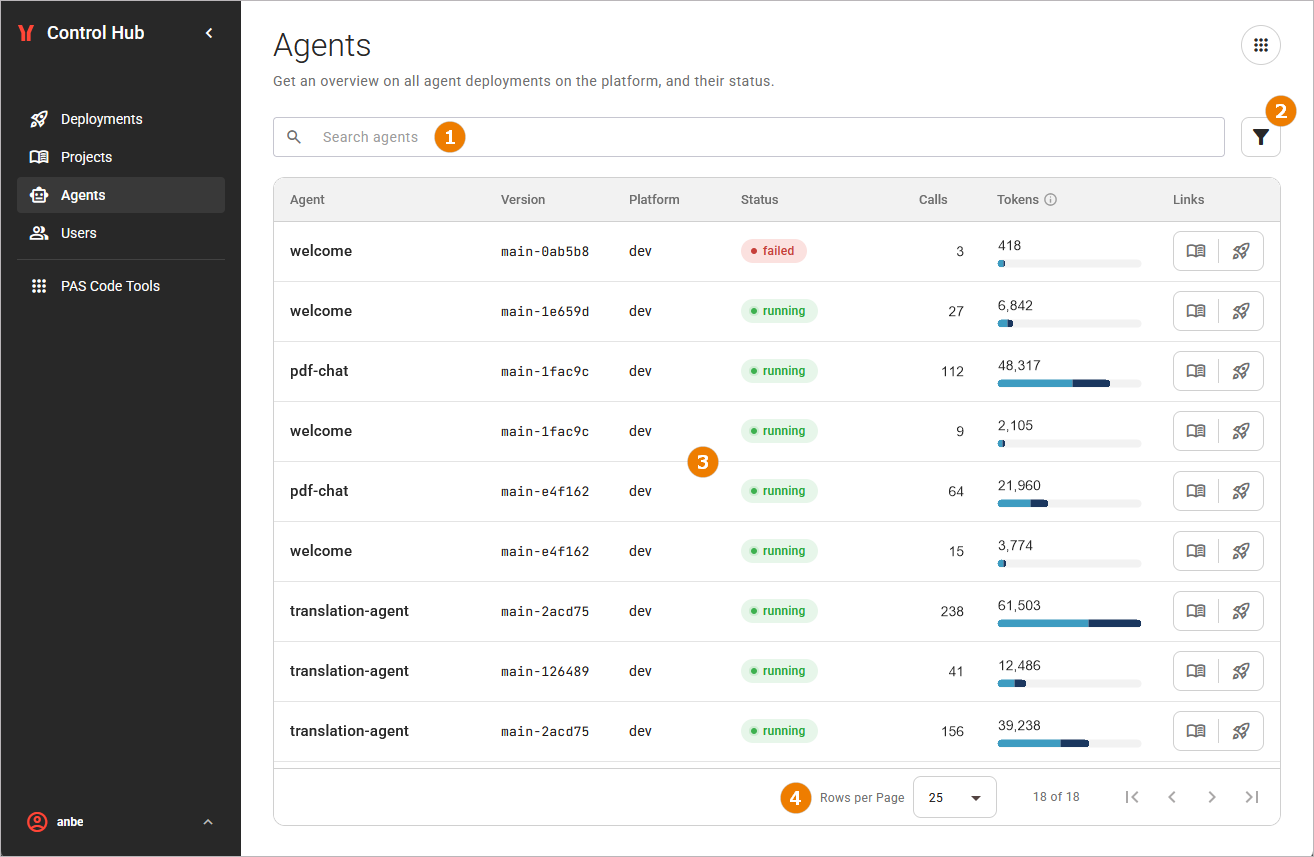Collapse the Control Hub sidebar
This screenshot has height=857, width=1314.
209,33
